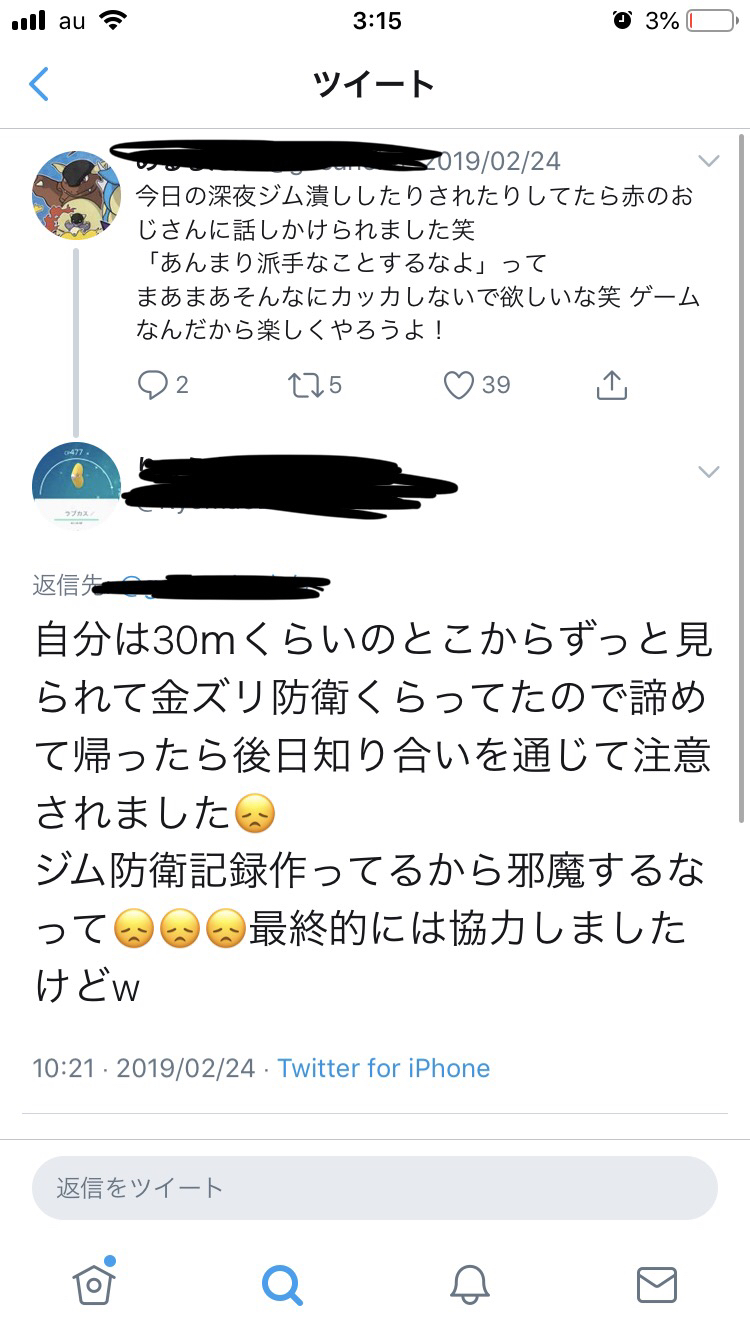The image size is (750, 1334).
Task: Tap the ツイート header title
Action: coord(374,84)
